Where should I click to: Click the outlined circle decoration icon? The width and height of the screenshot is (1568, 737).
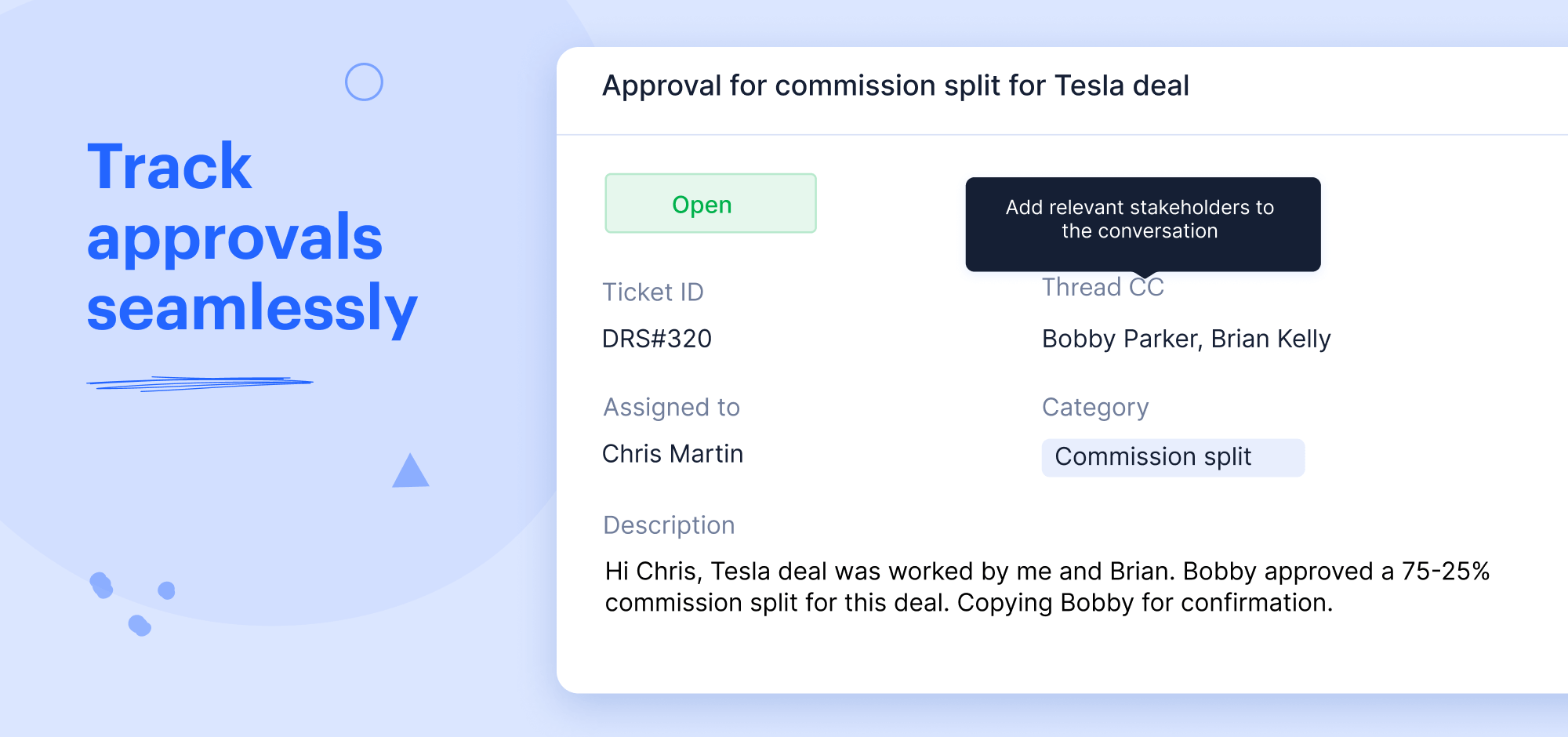pyautogui.click(x=364, y=82)
